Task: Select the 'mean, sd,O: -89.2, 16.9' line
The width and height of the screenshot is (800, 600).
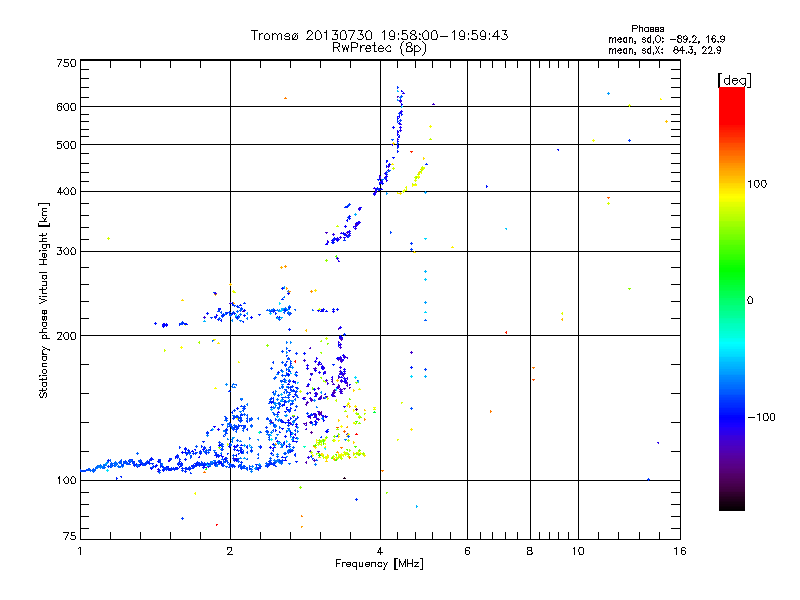Action: pos(666,39)
